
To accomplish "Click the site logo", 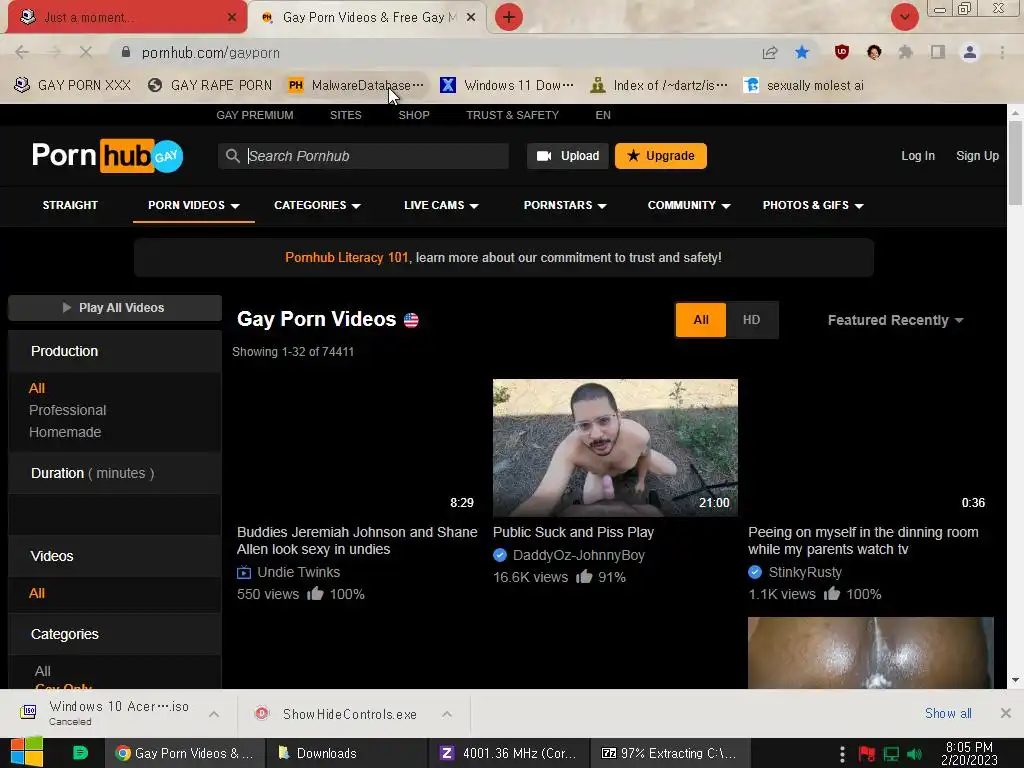I will click(108, 155).
